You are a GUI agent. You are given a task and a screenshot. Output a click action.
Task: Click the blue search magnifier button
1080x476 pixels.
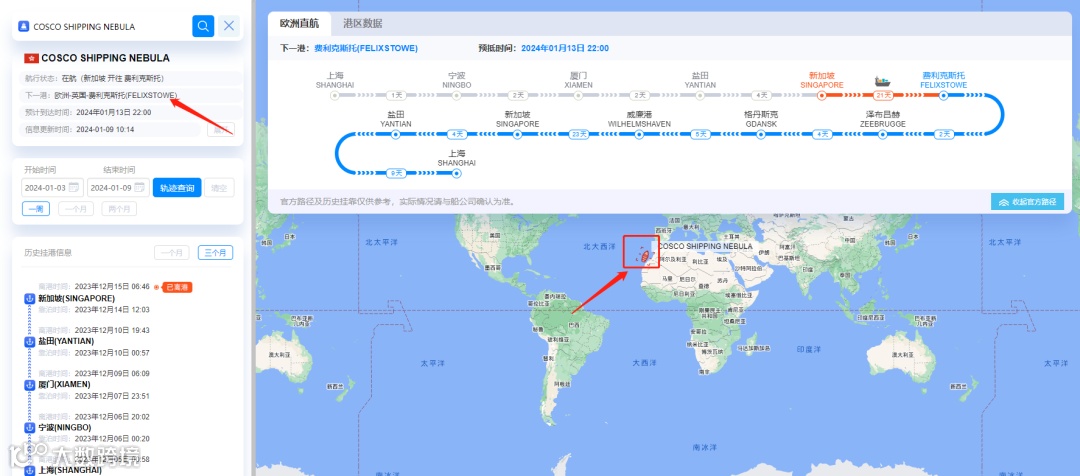click(203, 26)
